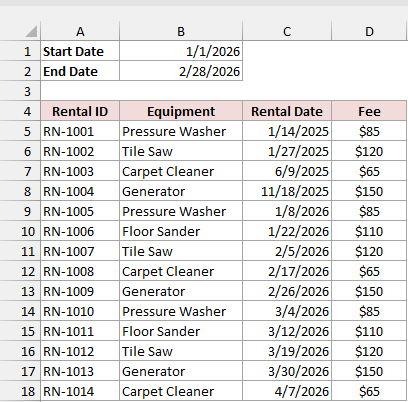Click Carpet Cleaner in row 18

tap(181, 391)
